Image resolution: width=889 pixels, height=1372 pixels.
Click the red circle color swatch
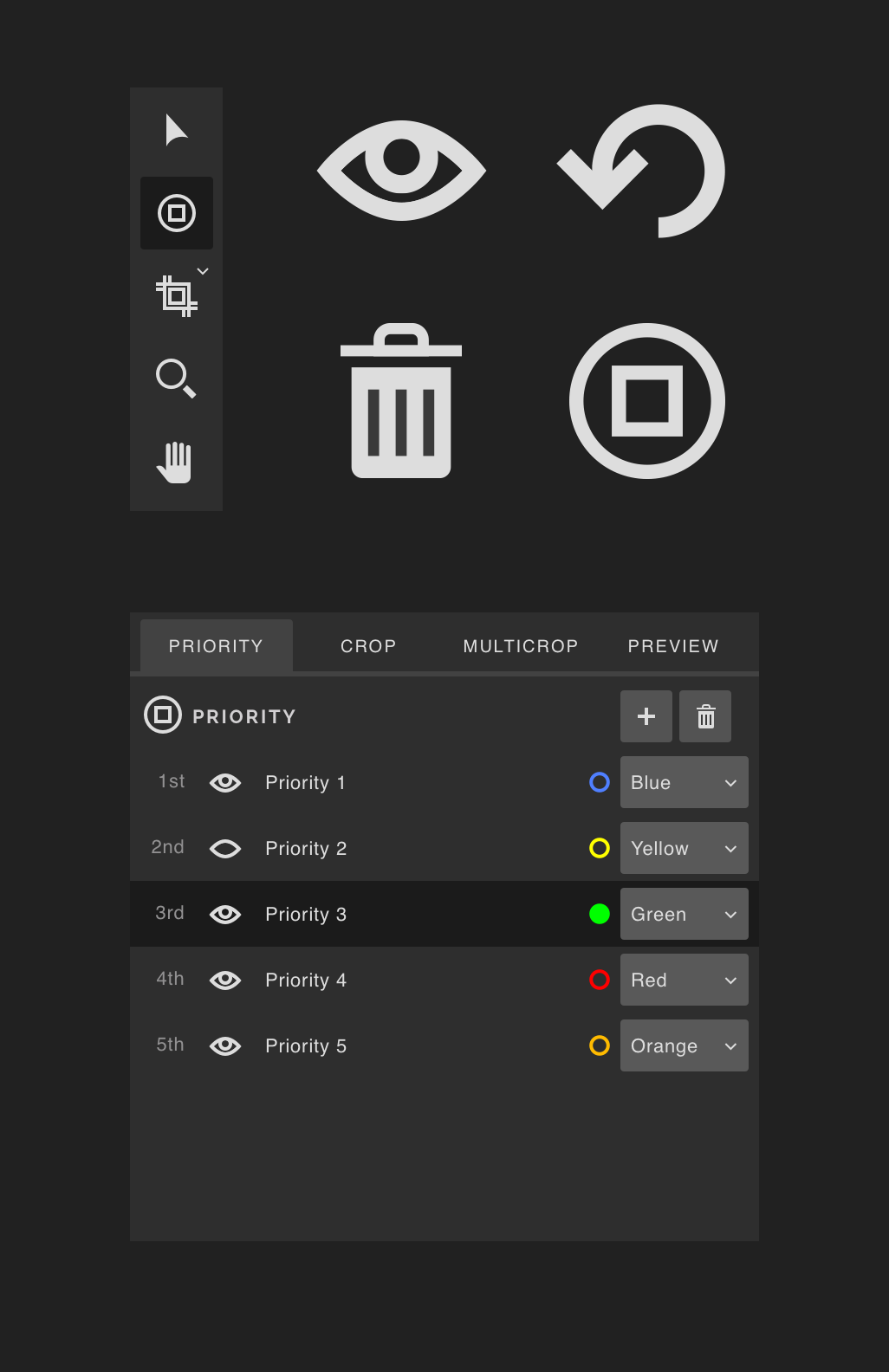600,980
